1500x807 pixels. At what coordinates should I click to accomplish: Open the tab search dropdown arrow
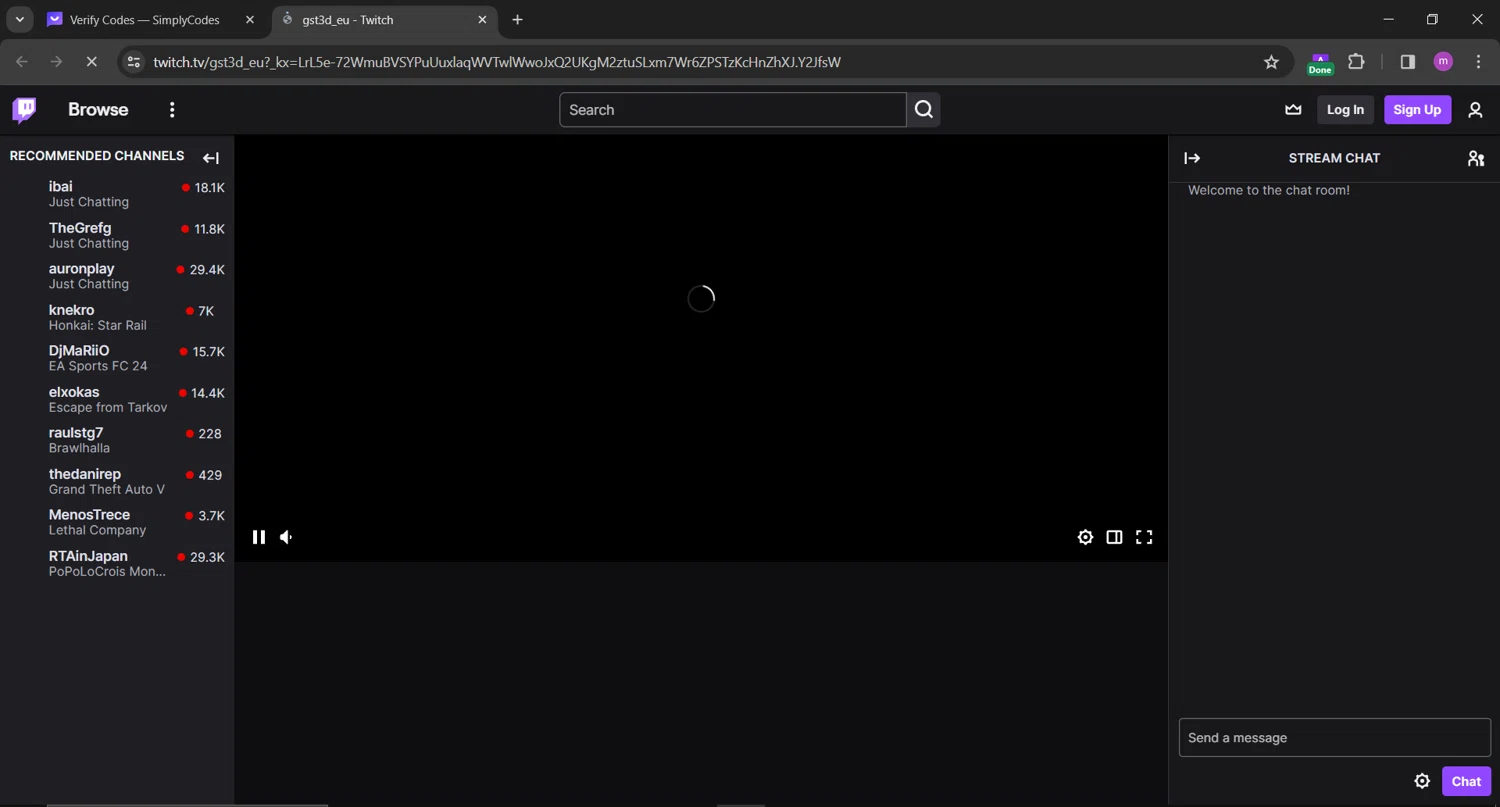click(19, 20)
